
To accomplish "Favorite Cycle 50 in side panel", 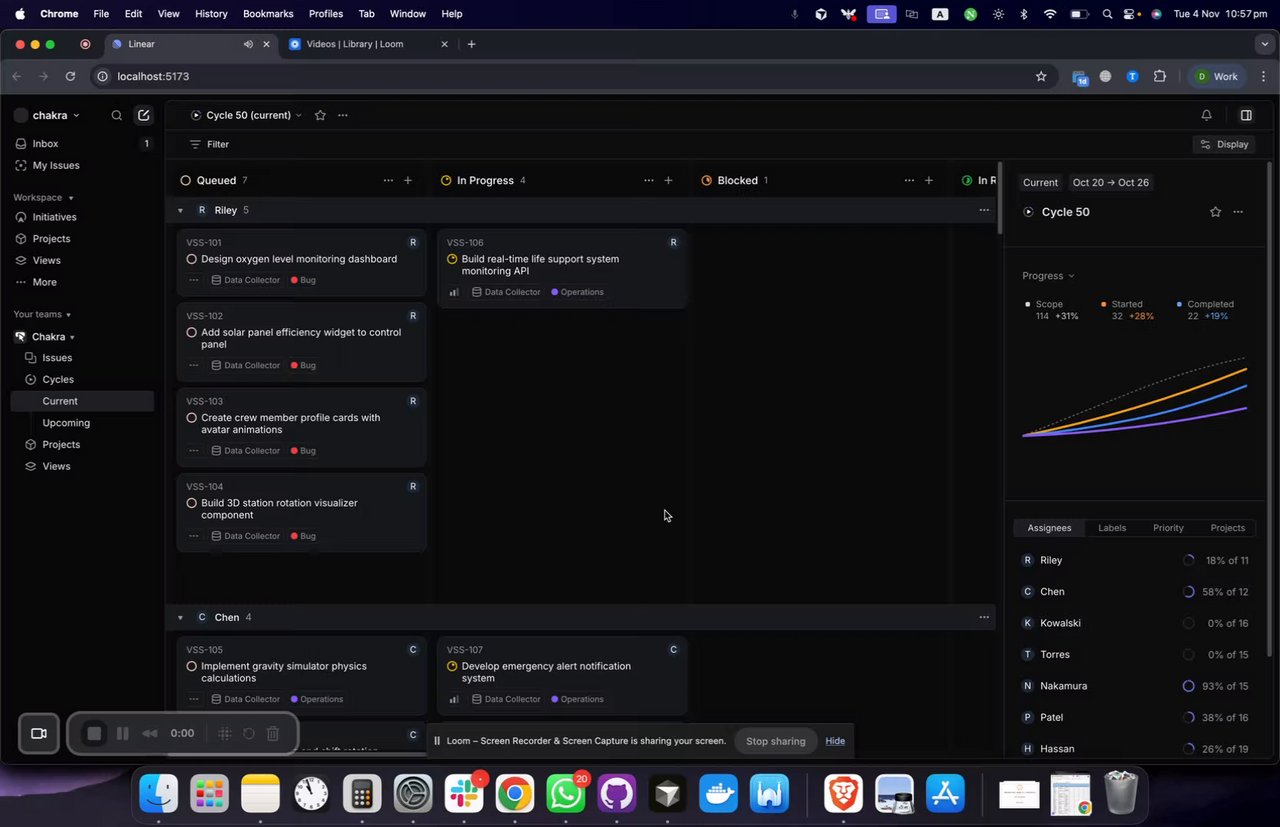I will point(1215,212).
